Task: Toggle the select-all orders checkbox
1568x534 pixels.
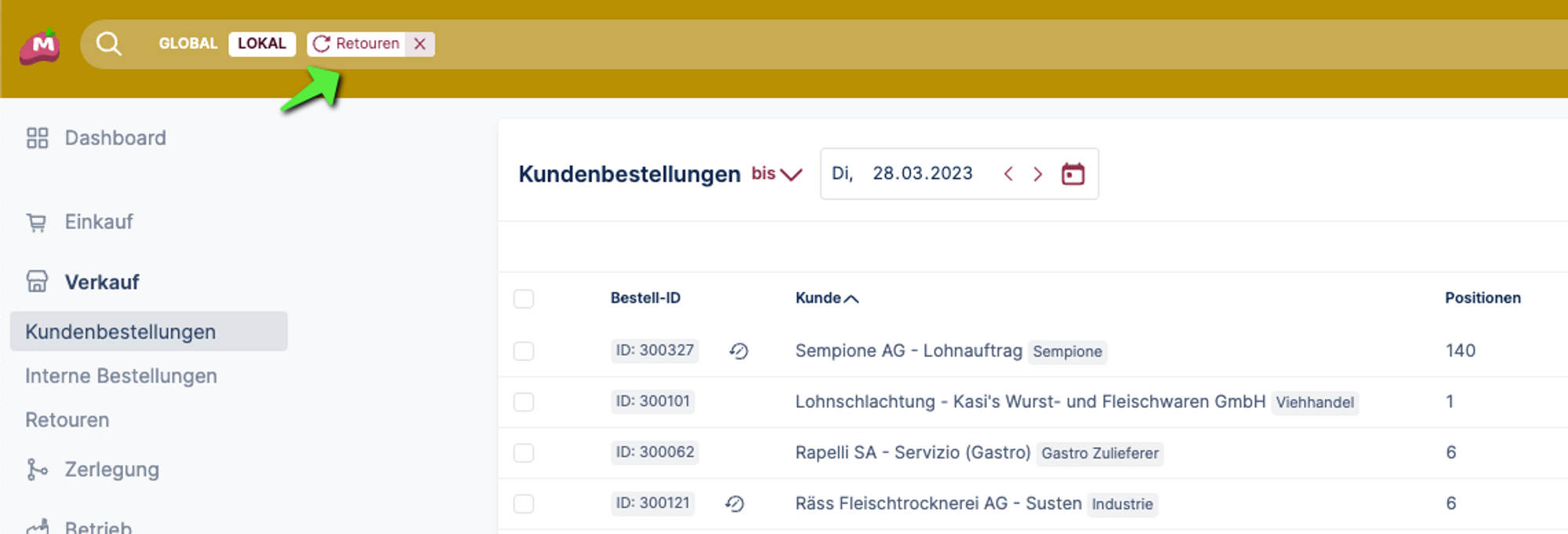Action: coord(524,299)
